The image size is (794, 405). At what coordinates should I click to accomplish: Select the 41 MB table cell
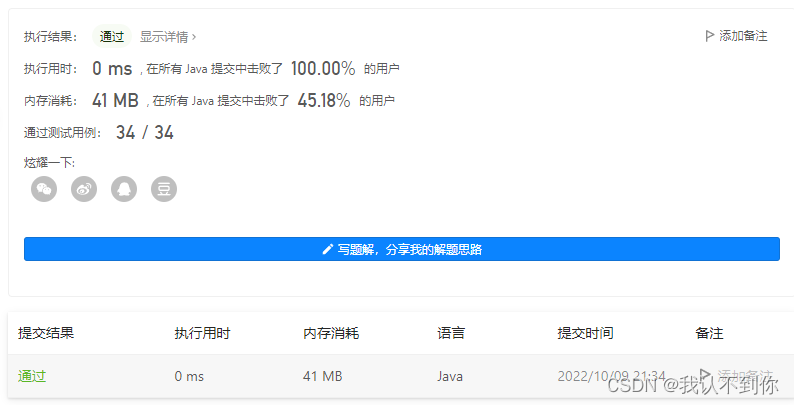point(323,376)
